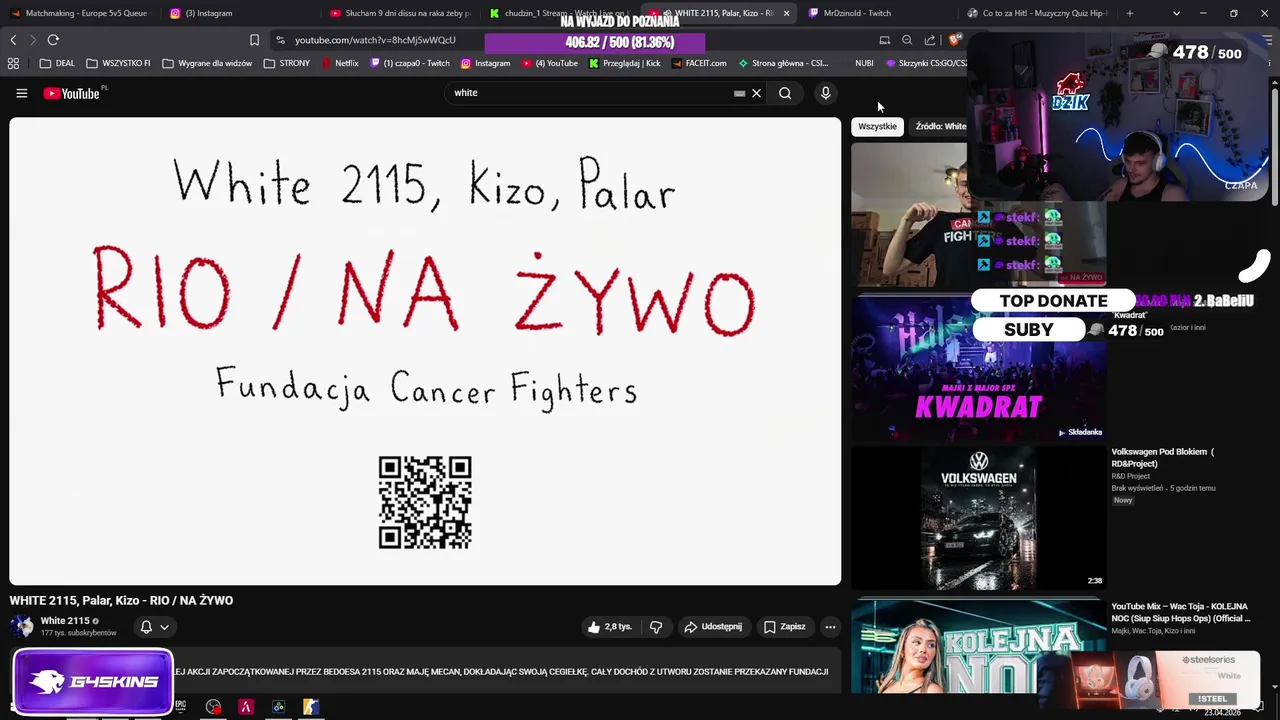This screenshot has height=720, width=1280.
Task: Open the NUBI bookmark
Action: [x=864, y=63]
